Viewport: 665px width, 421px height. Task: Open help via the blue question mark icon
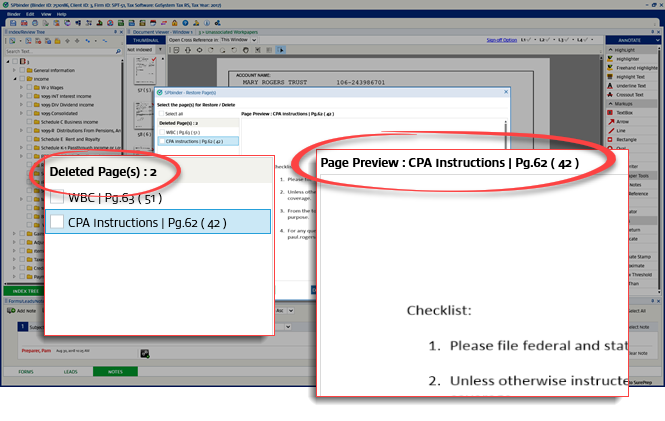point(185,23)
